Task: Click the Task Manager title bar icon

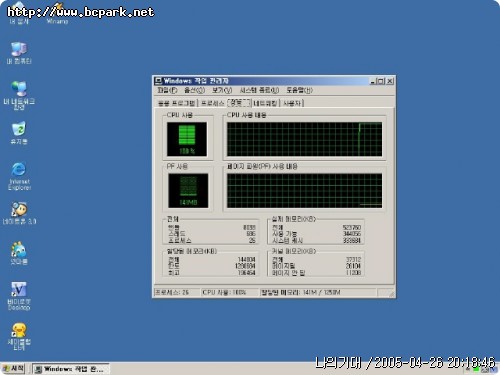Action: click(158, 81)
